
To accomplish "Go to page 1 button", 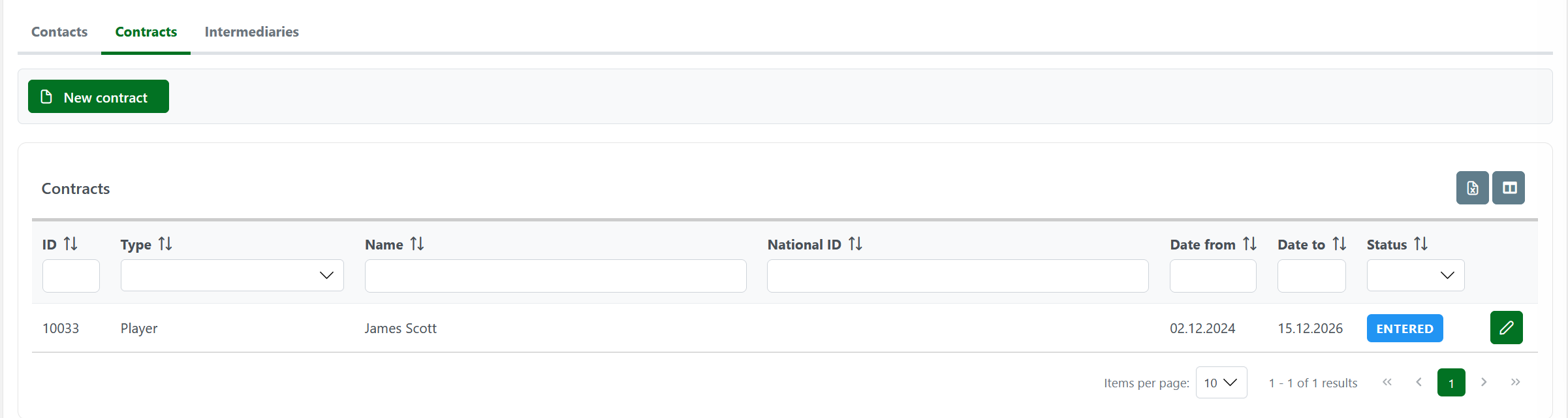I will pos(1450,383).
